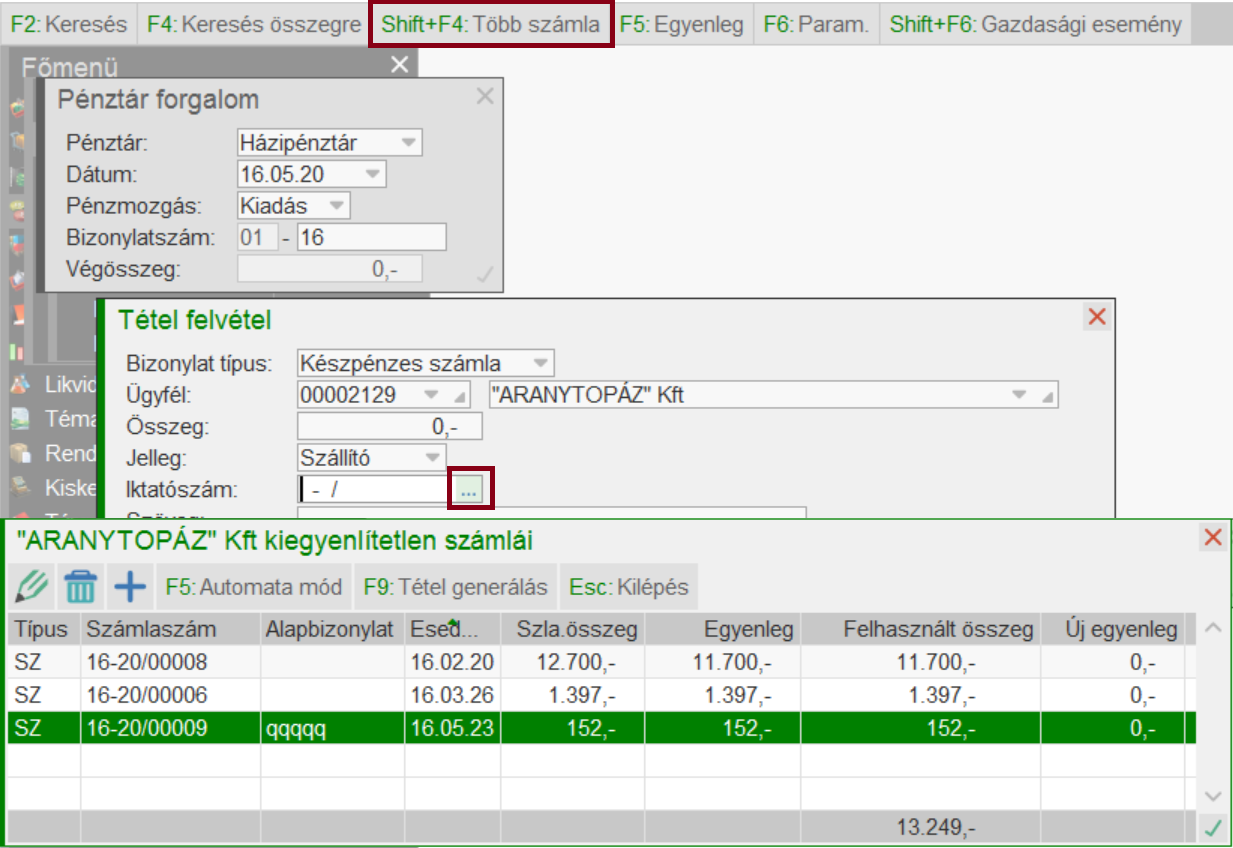Click invoice list scroll up arrow
1233x848 pixels.
(x=1214, y=629)
